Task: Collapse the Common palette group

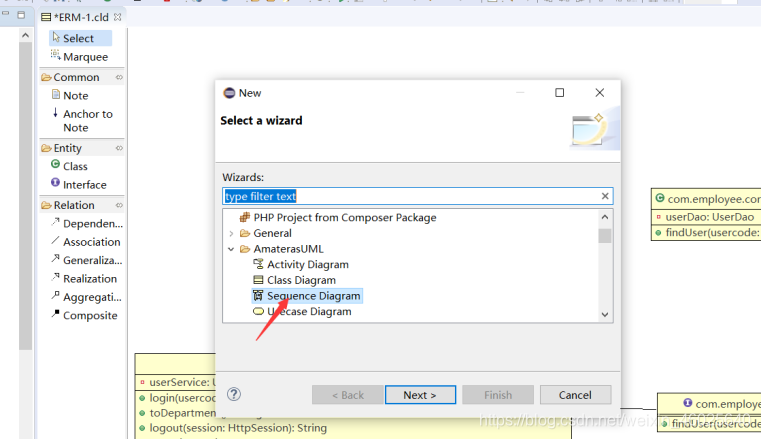Action: click(x=76, y=77)
